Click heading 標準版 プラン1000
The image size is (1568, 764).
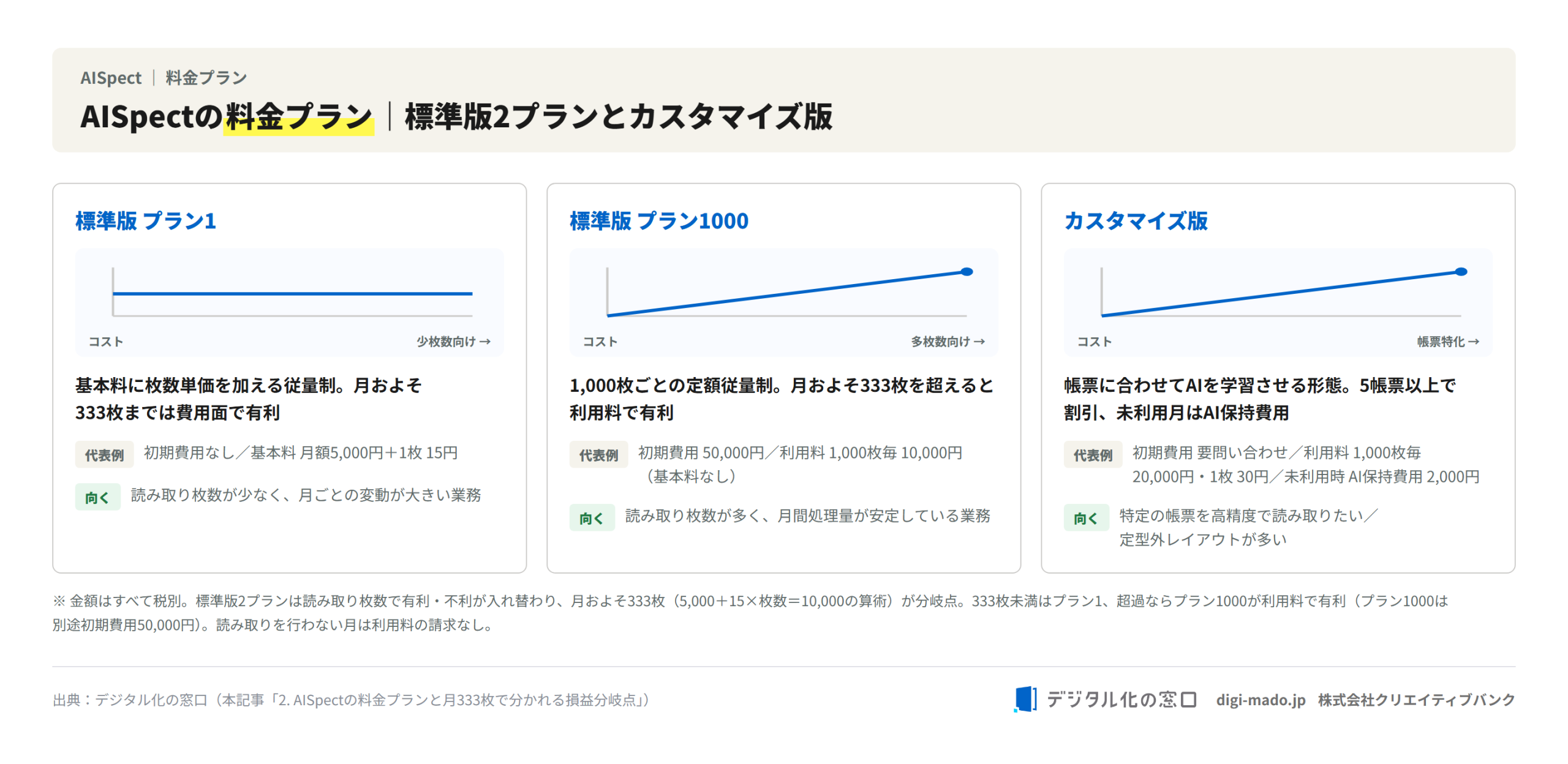click(x=658, y=220)
